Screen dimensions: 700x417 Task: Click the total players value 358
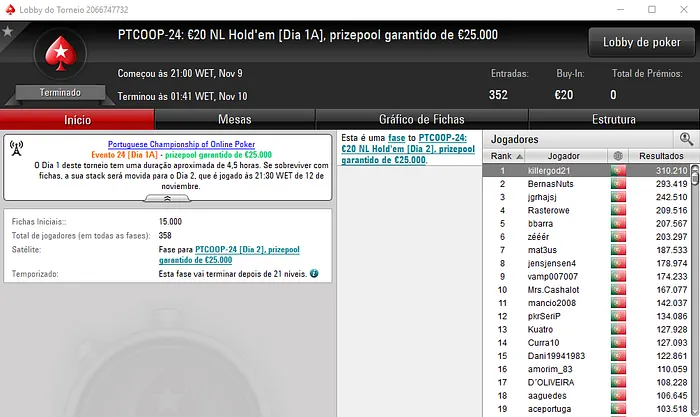[165, 235]
